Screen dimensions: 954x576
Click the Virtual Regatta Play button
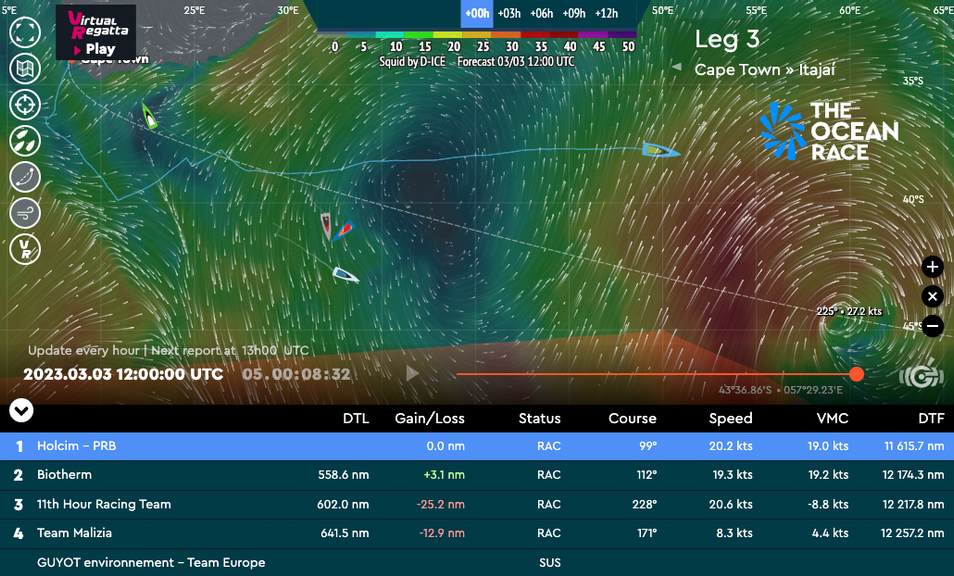click(96, 32)
